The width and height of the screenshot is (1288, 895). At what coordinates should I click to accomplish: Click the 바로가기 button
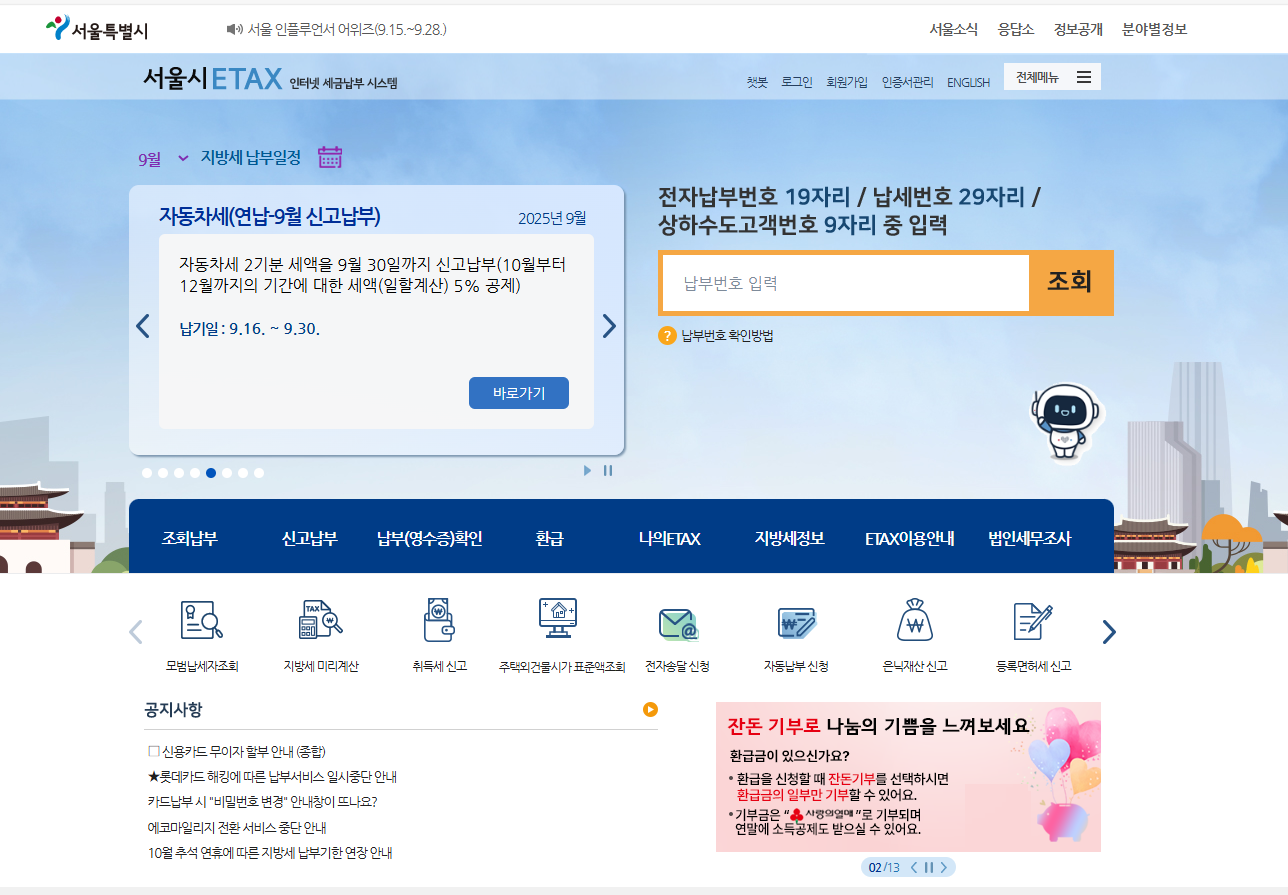[519, 393]
